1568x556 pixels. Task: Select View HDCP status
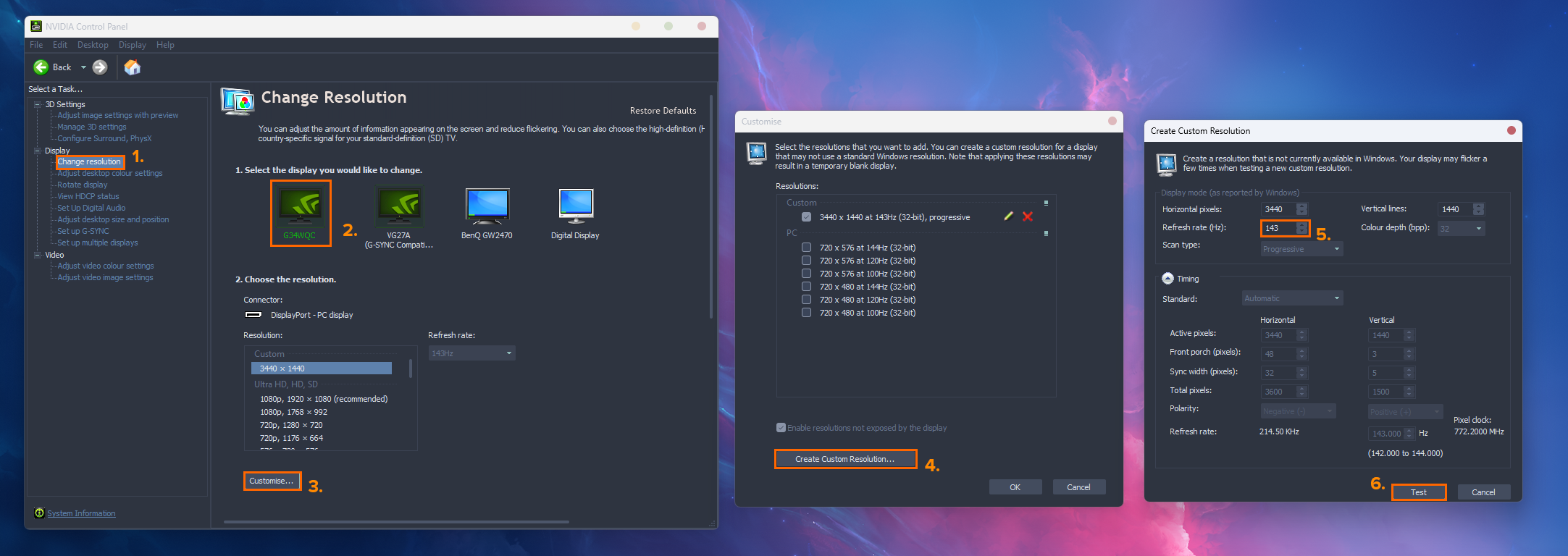[x=88, y=196]
